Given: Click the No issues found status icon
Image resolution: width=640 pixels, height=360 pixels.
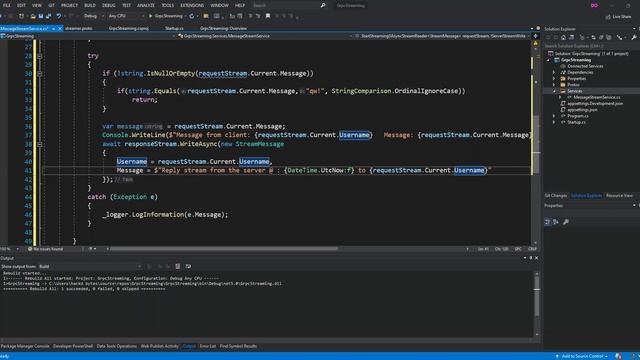Looking at the screenshot, I should (30, 249).
